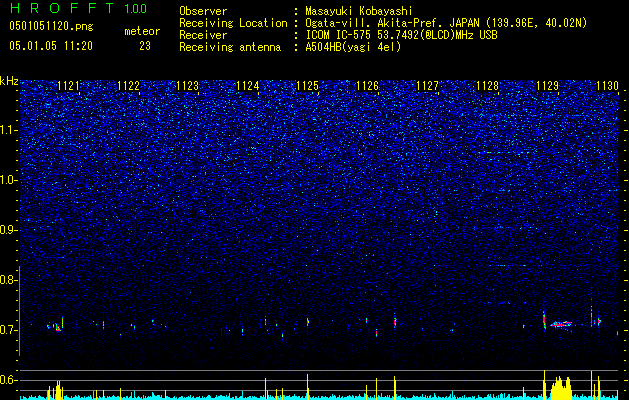Click the Receiving antenna label
629x400 pixels.
(230, 47)
